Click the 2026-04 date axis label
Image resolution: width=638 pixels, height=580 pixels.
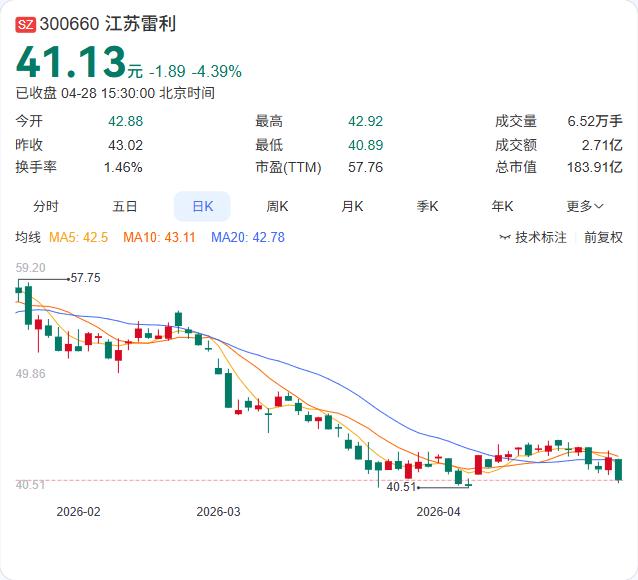[x=438, y=512]
